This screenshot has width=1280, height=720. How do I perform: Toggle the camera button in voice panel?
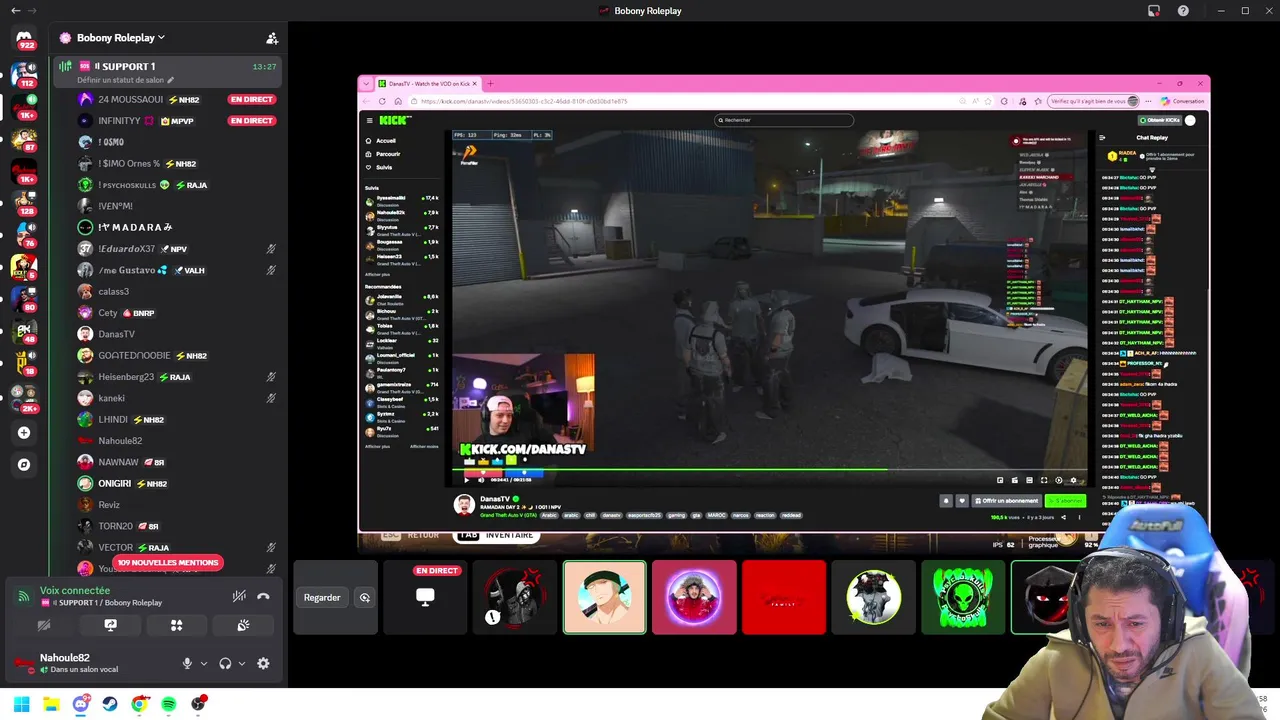click(x=44, y=625)
